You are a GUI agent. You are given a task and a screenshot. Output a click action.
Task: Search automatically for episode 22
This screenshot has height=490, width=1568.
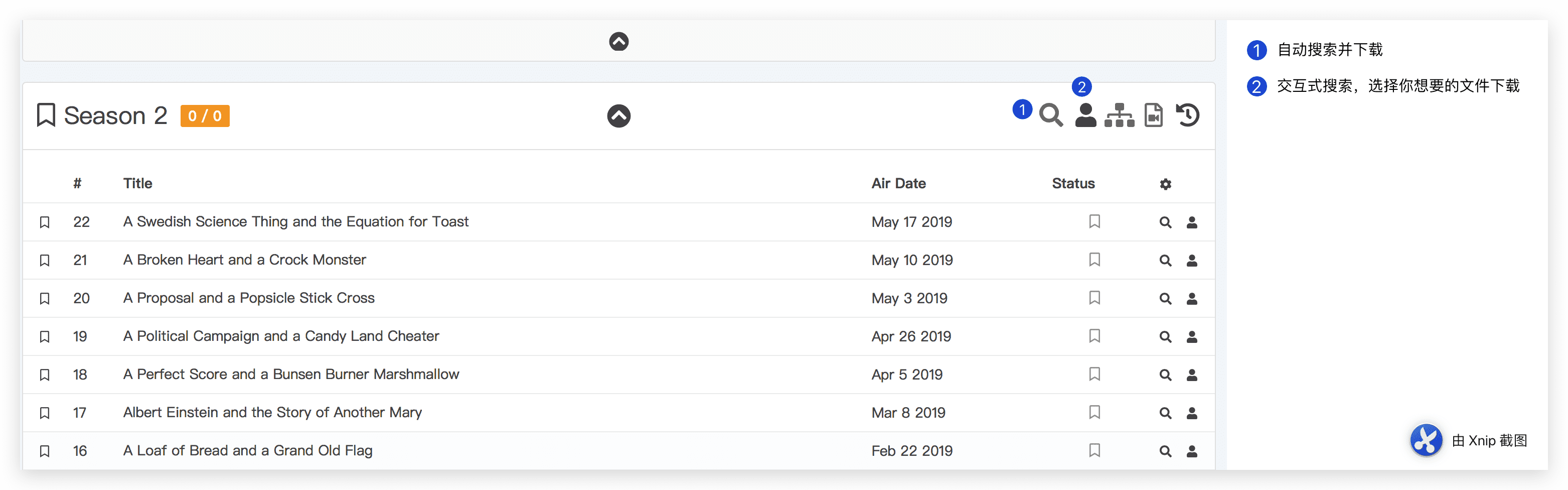point(1165,222)
